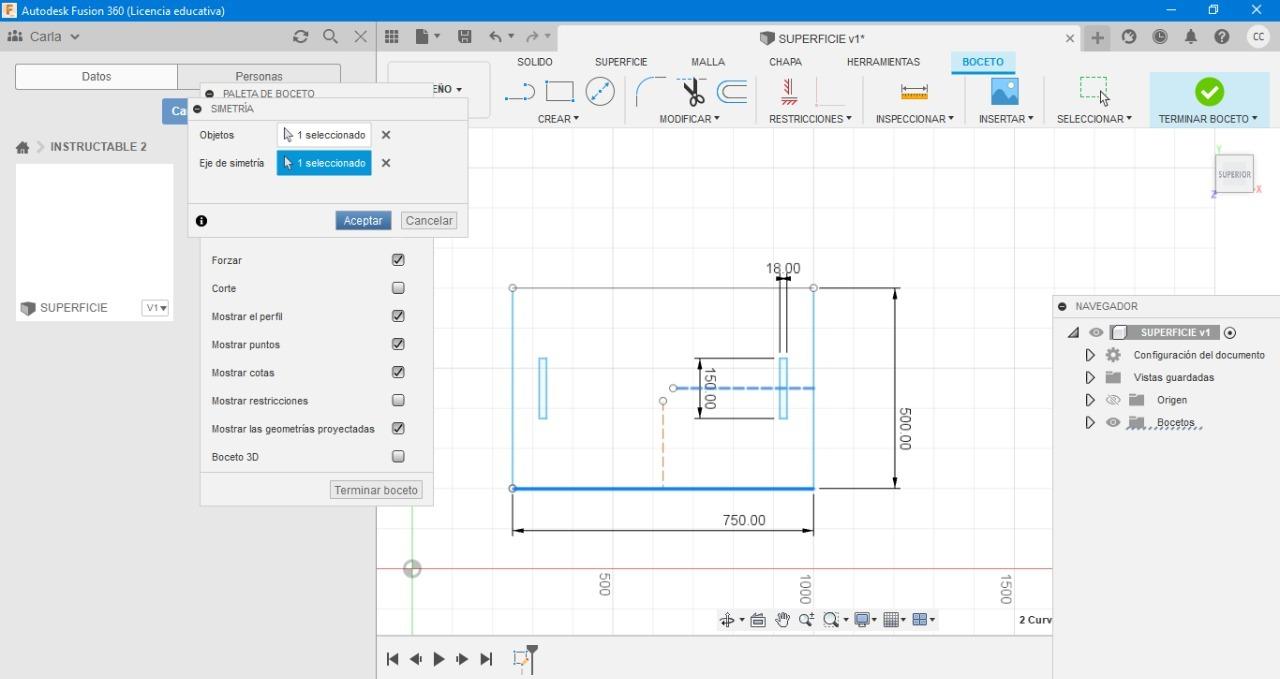Screen dimensions: 1280x679
Task: Open the CREAR dropdown
Action: pos(558,119)
